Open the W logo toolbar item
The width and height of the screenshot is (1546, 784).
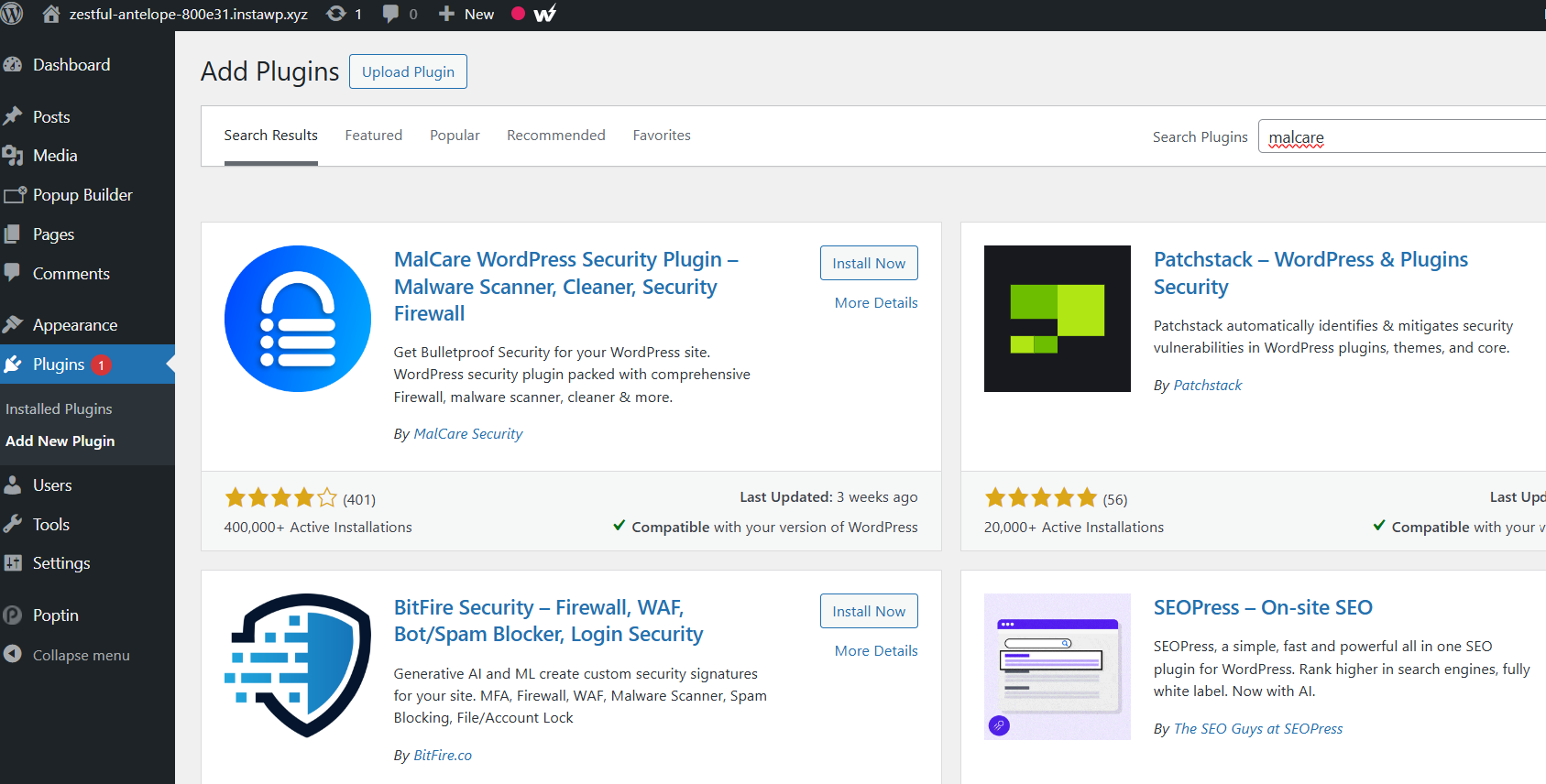click(x=544, y=14)
